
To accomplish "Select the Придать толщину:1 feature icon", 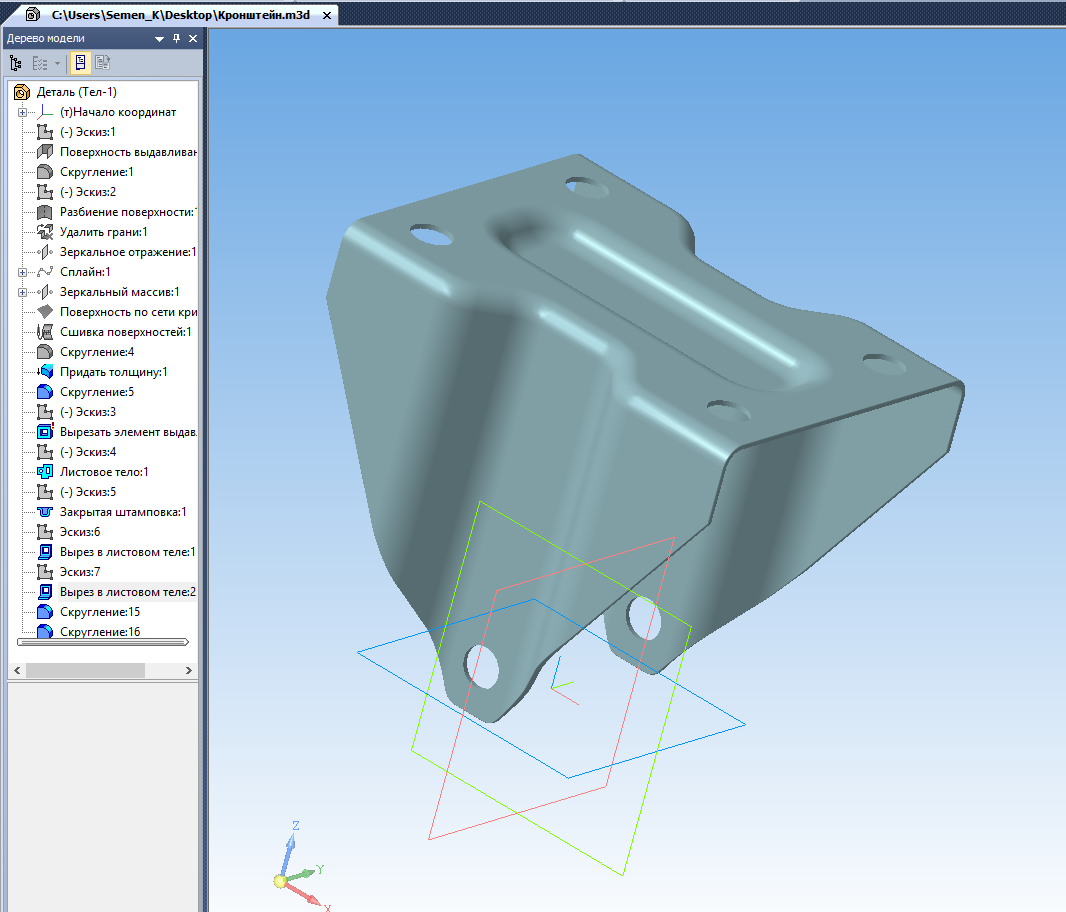I will point(45,372).
